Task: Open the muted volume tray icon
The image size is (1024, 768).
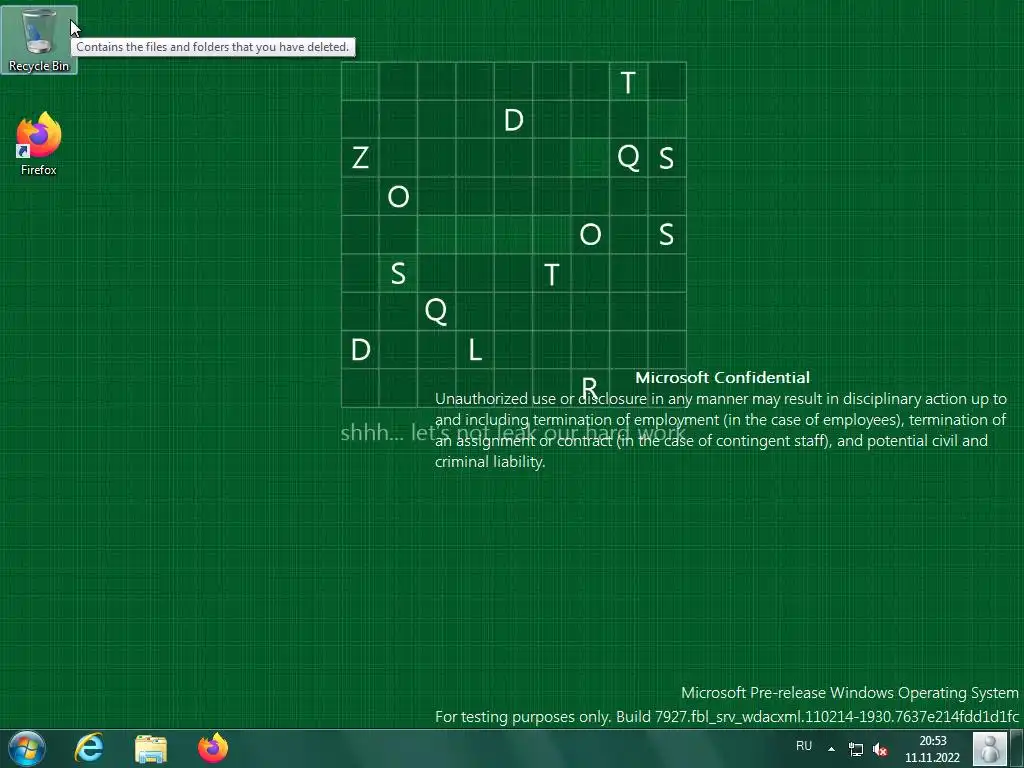Action: coord(880,749)
